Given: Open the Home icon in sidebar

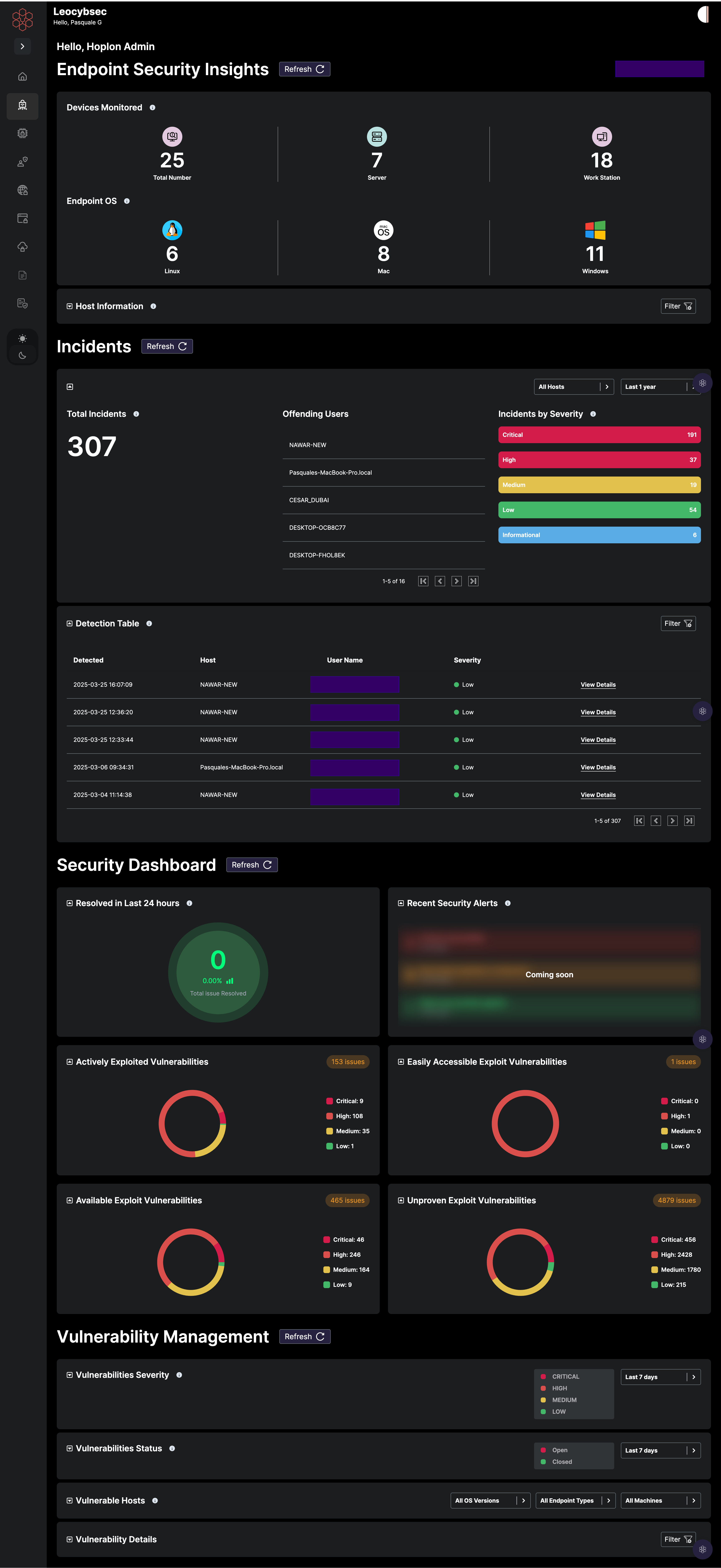Looking at the screenshot, I should (23, 77).
